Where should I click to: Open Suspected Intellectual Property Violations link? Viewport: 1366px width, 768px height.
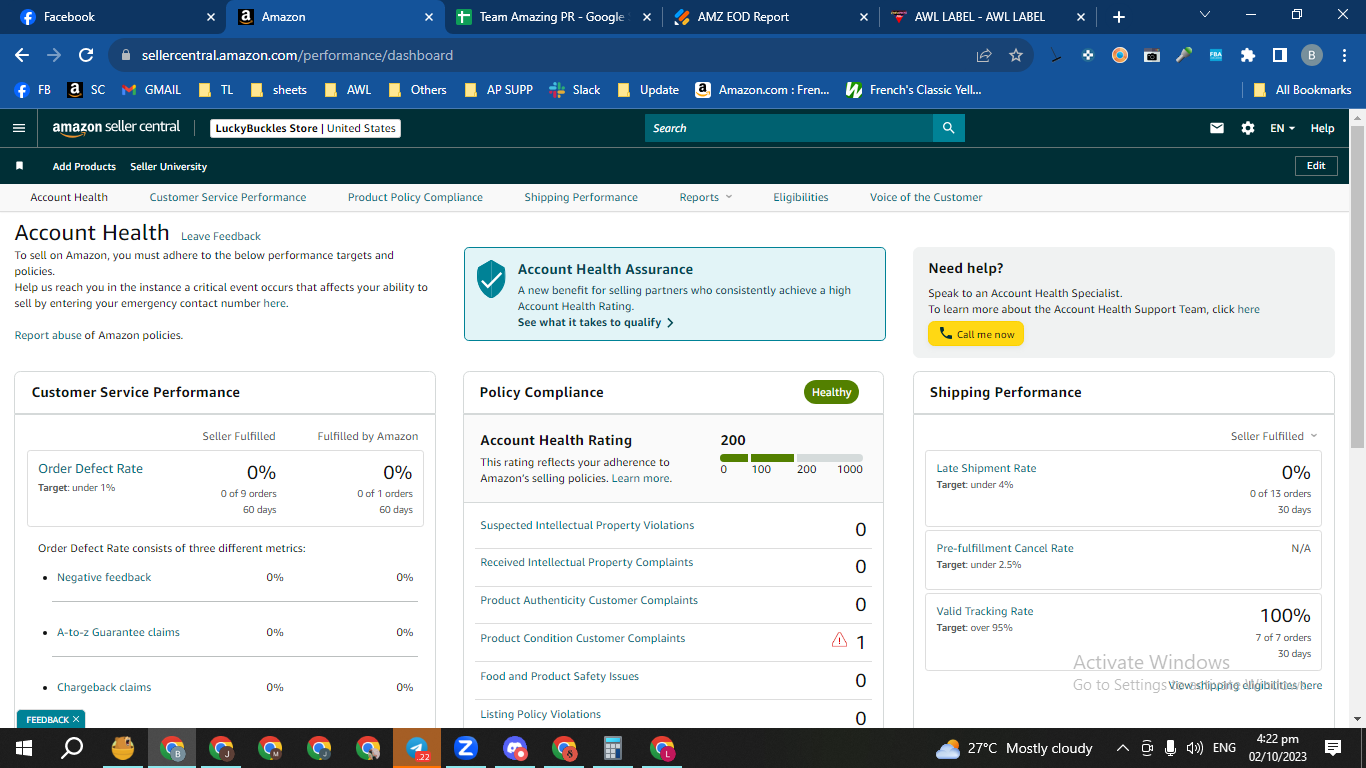click(x=587, y=525)
